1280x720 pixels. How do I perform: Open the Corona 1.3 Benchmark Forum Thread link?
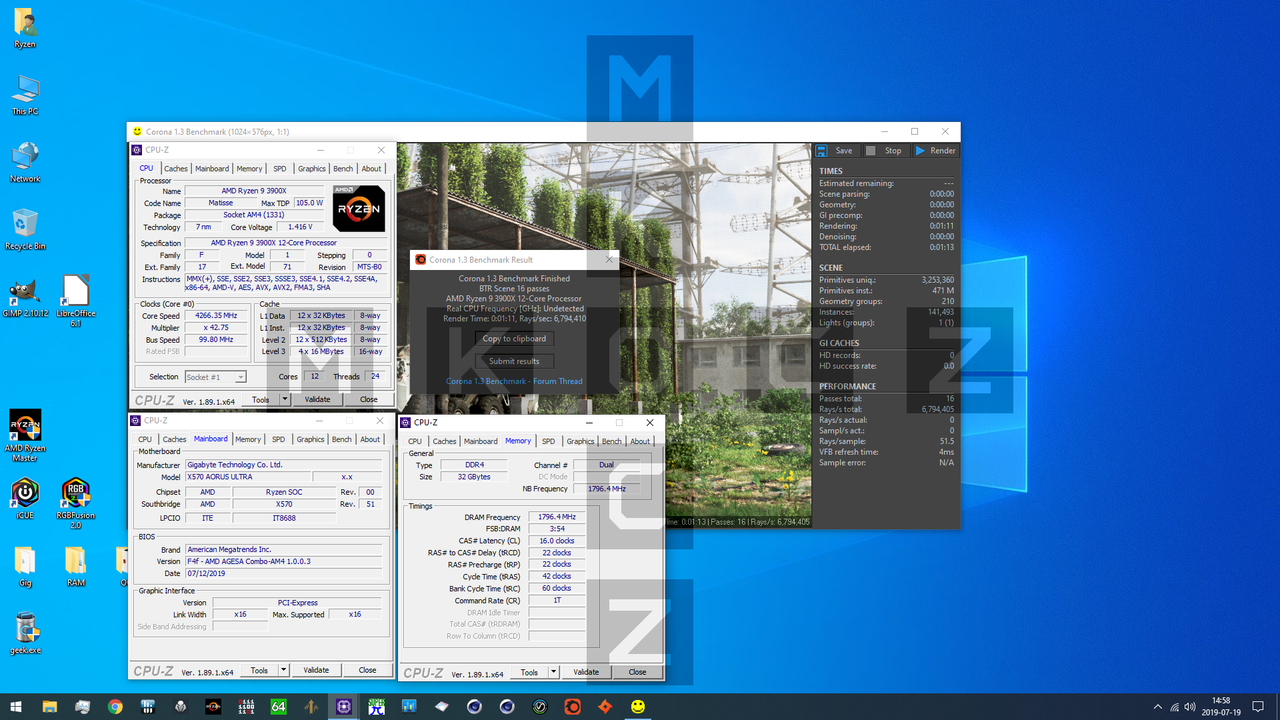point(514,381)
